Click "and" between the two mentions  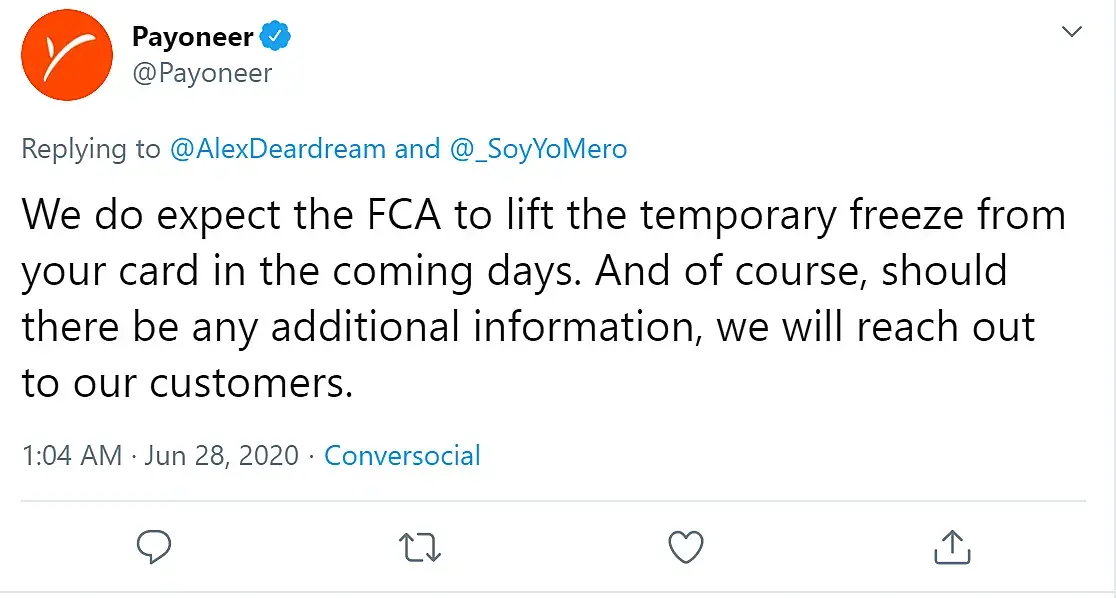417,149
